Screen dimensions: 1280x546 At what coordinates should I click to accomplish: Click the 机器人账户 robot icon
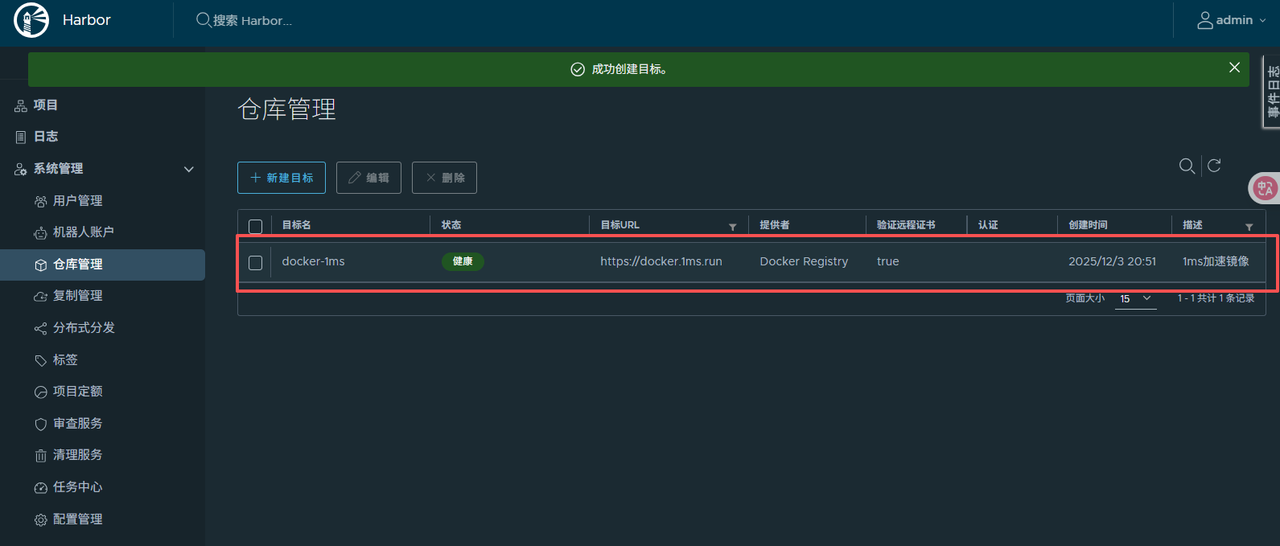tap(41, 232)
